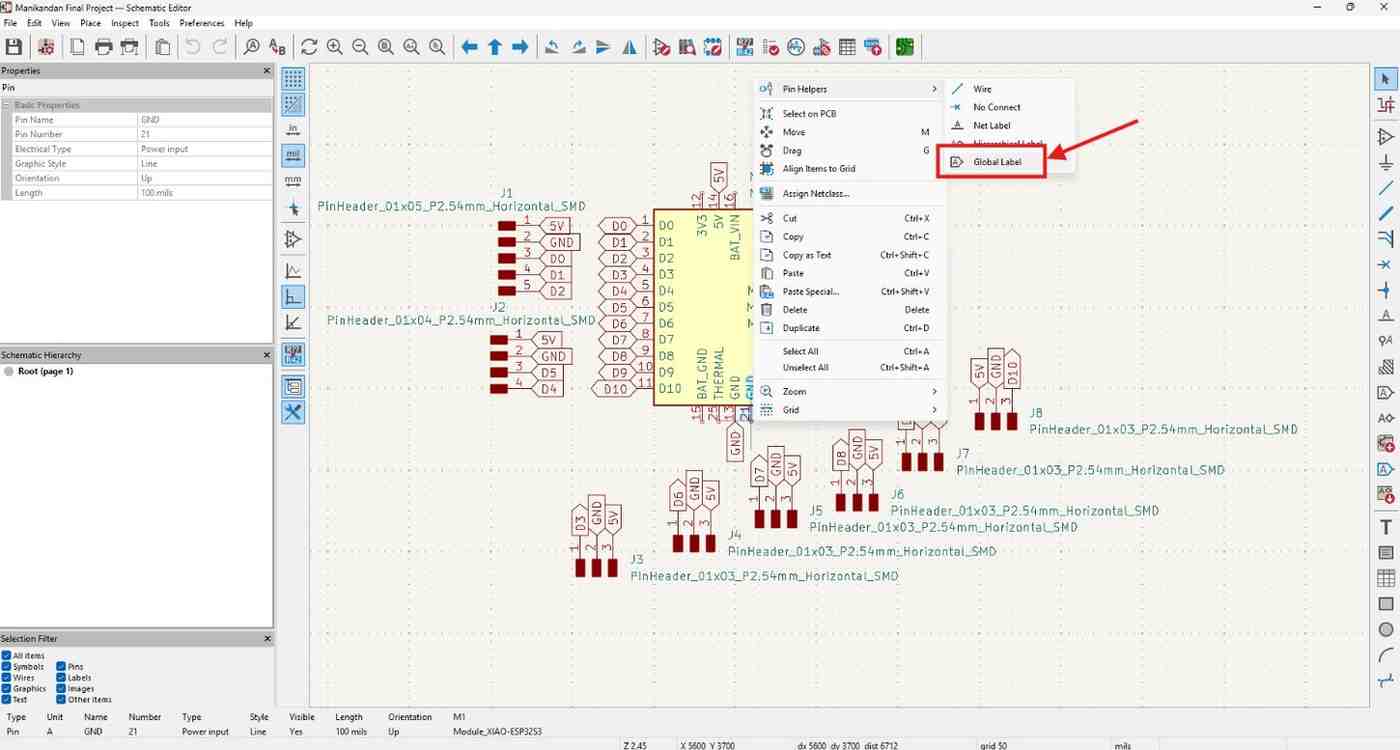
Task: Open the Graphic Style value Line
Action: (204, 163)
